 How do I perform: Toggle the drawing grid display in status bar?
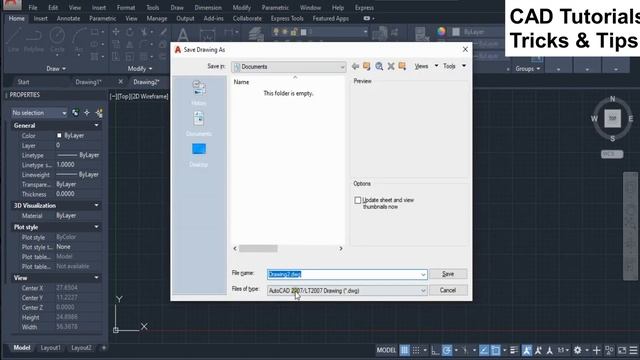(x=404, y=350)
